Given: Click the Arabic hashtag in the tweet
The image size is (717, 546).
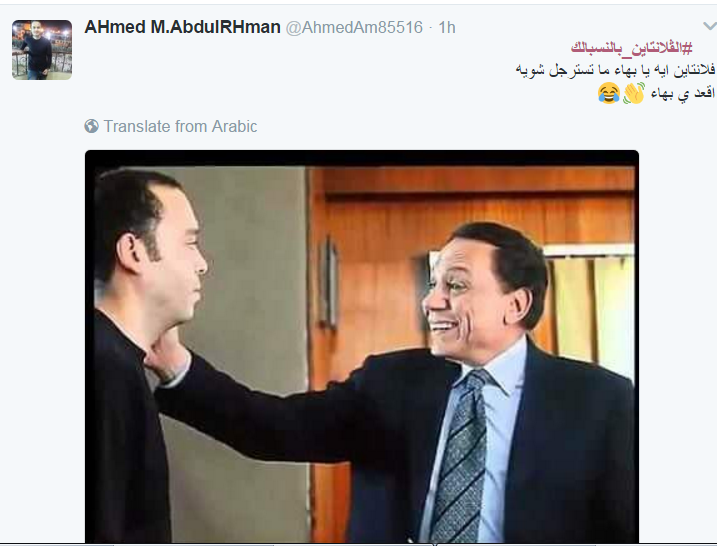Looking at the screenshot, I should 631,48.
